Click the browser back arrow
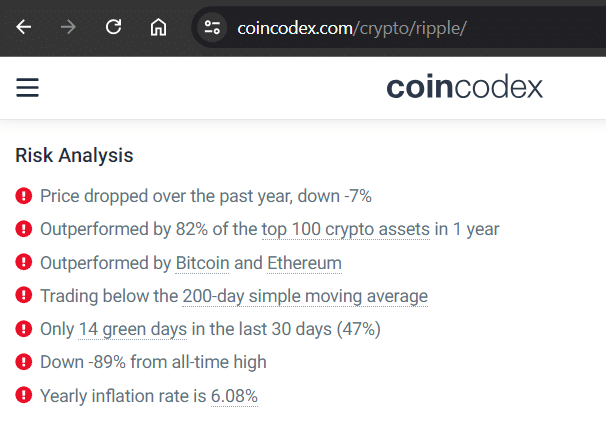The height and width of the screenshot is (427, 606). [x=24, y=27]
